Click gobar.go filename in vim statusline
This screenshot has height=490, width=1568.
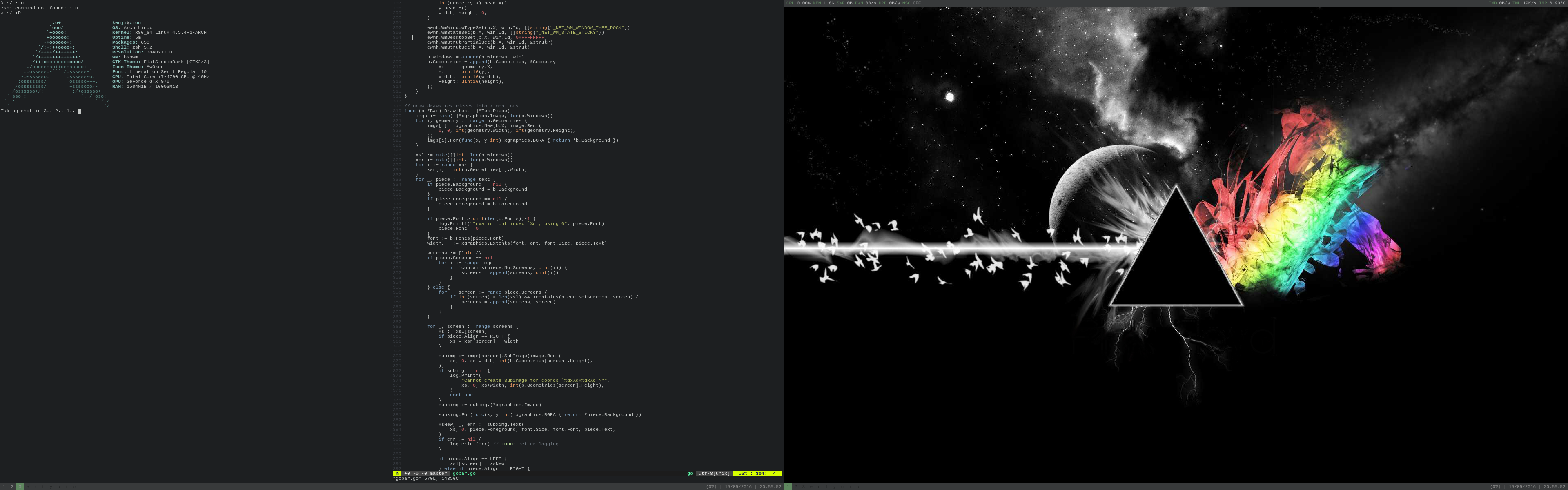pyautogui.click(x=464, y=473)
